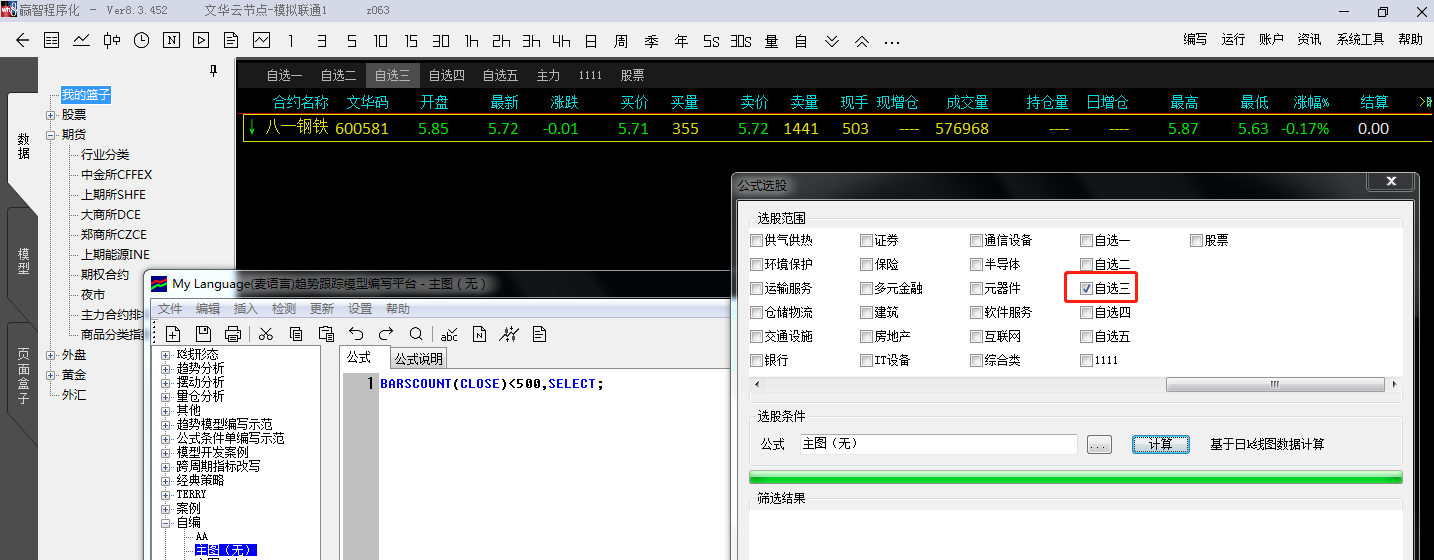This screenshot has width=1434, height=560.
Task: Open the candlestick chart view icon
Action: [111, 41]
